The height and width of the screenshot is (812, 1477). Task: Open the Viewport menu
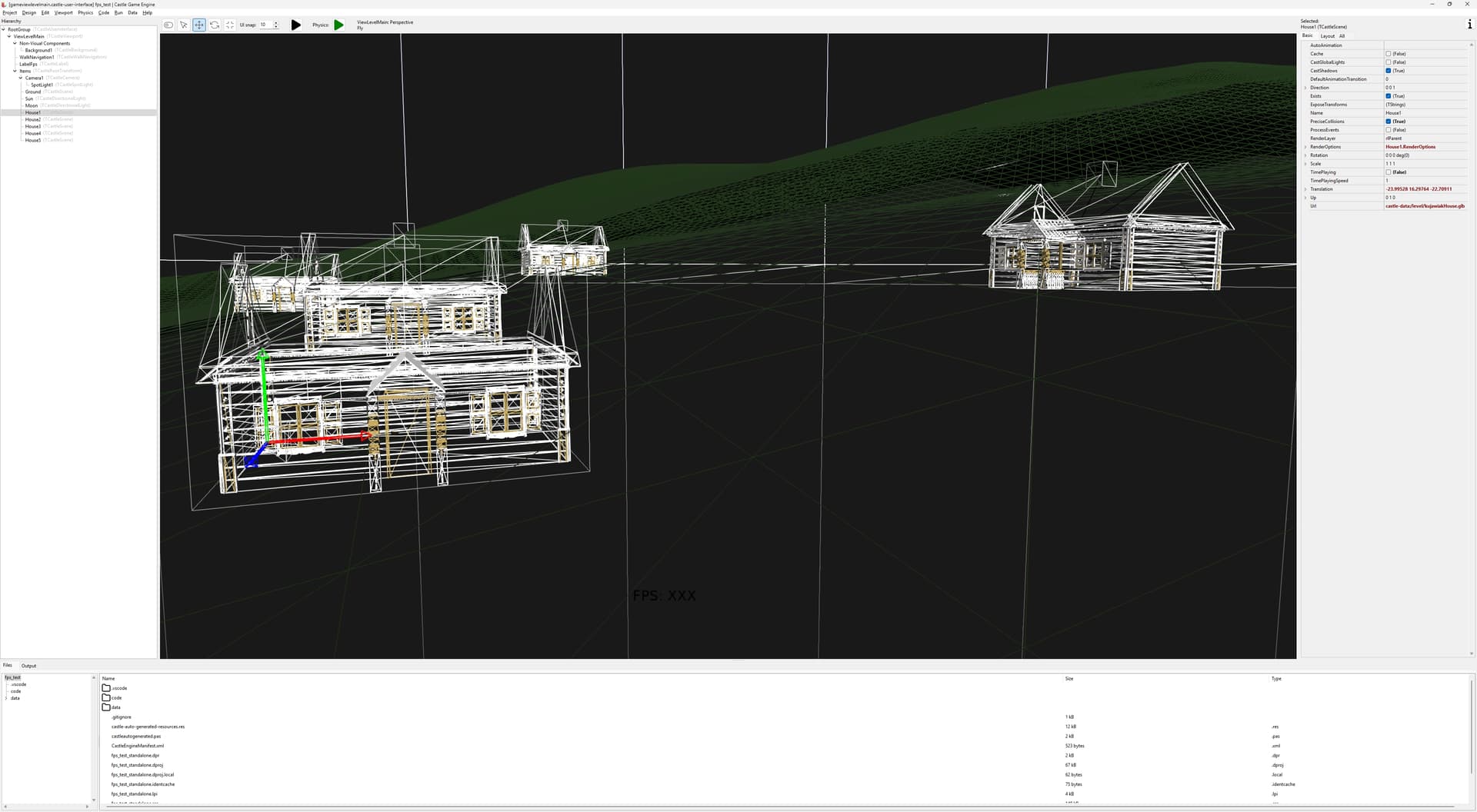tap(63, 13)
